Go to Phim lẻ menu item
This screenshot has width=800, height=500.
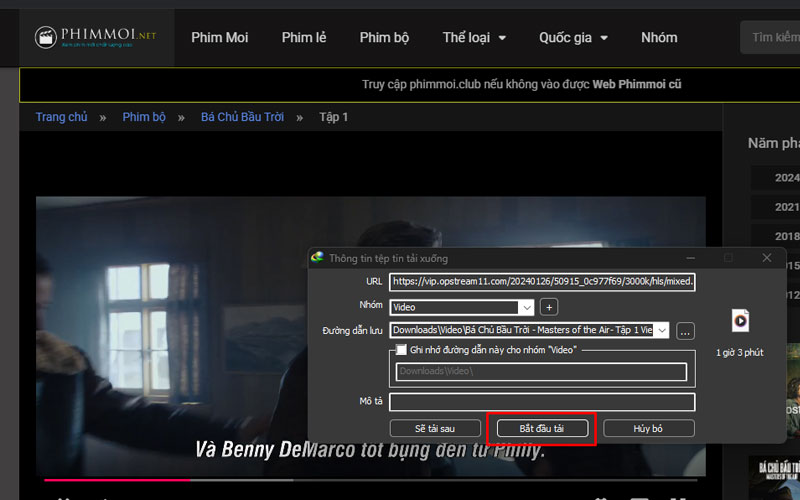tap(304, 38)
